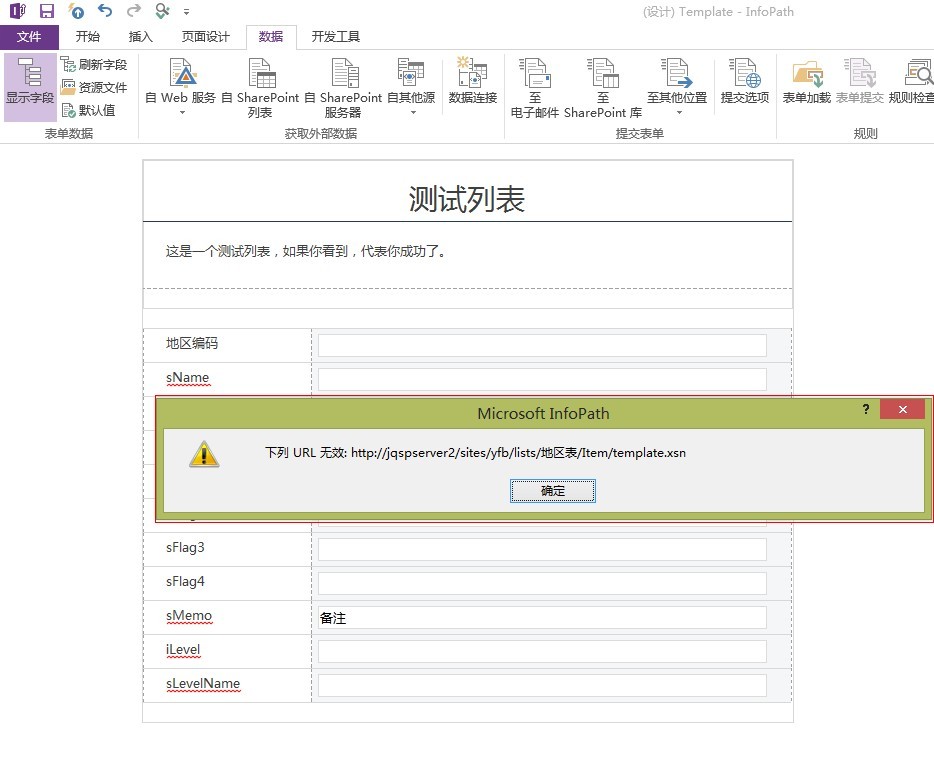
Task: Select the 数据 ribbon tab
Action: (x=271, y=37)
